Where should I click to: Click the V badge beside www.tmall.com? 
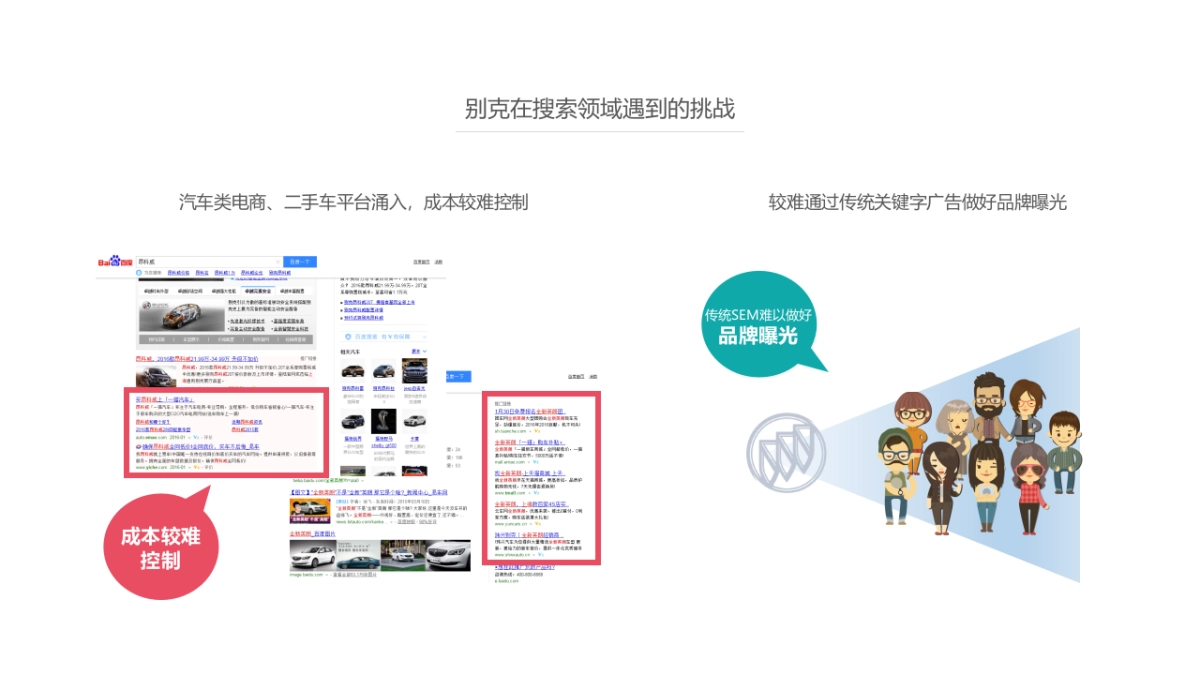click(x=535, y=493)
